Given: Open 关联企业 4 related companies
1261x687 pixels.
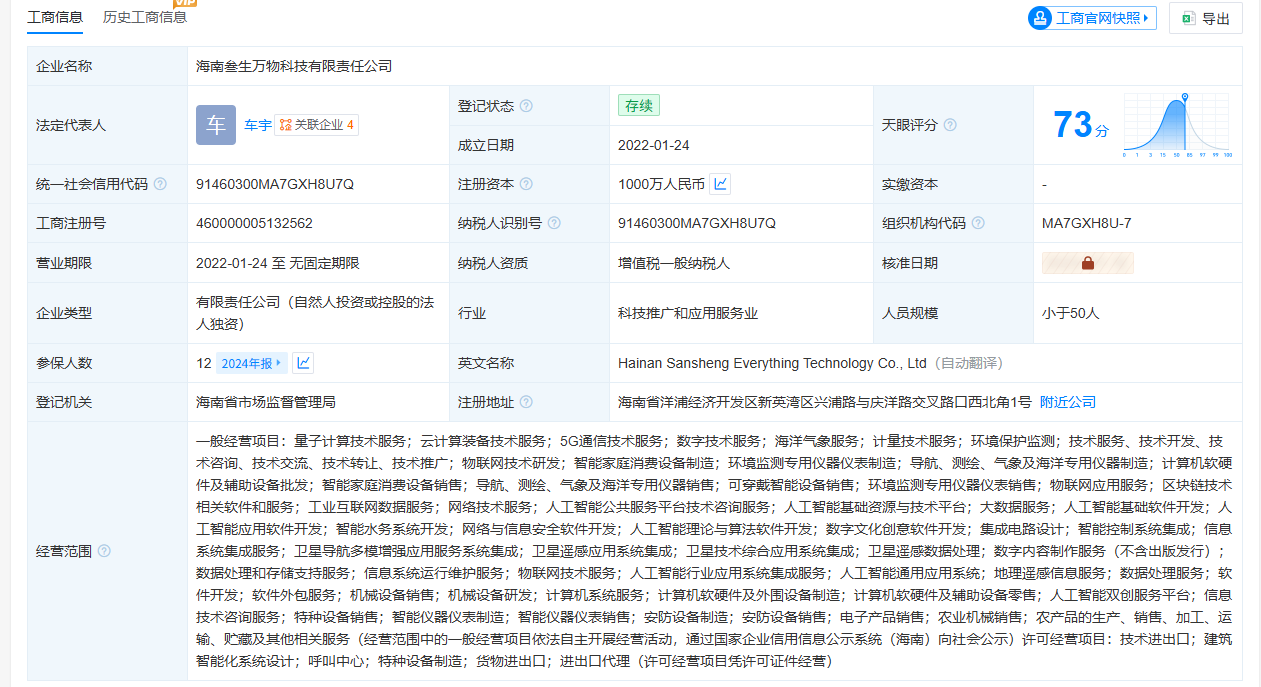Looking at the screenshot, I should click(x=316, y=125).
